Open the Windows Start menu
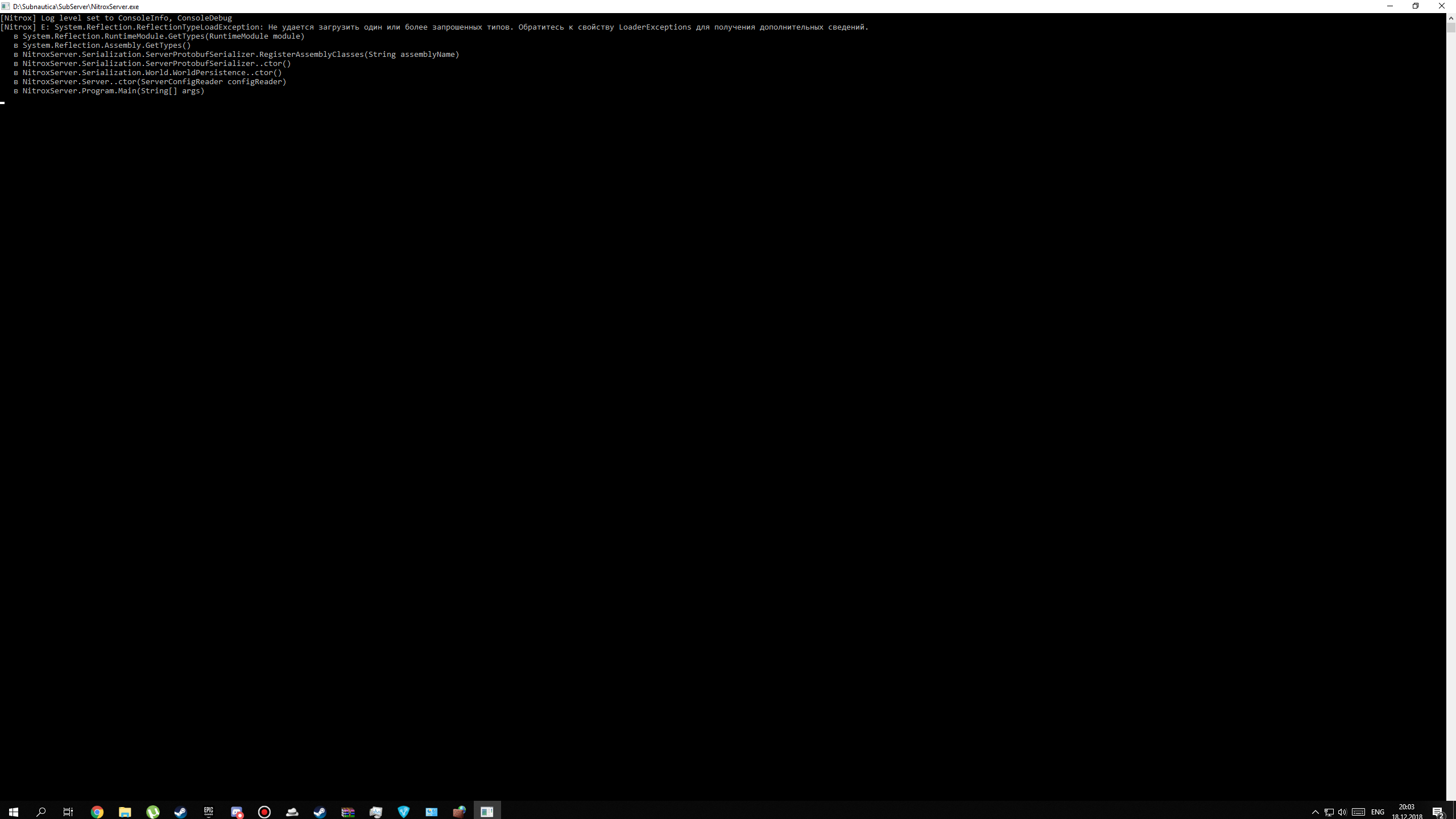Screen dimensions: 1456x819 click(x=14, y=812)
